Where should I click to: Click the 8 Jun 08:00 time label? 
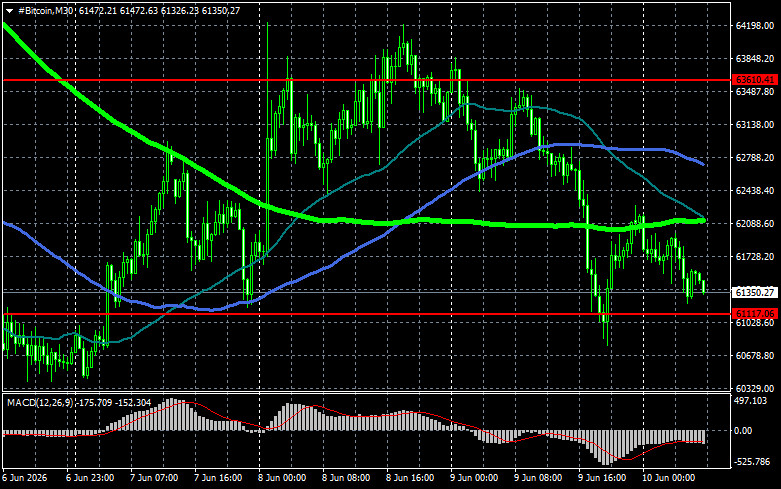click(x=346, y=478)
